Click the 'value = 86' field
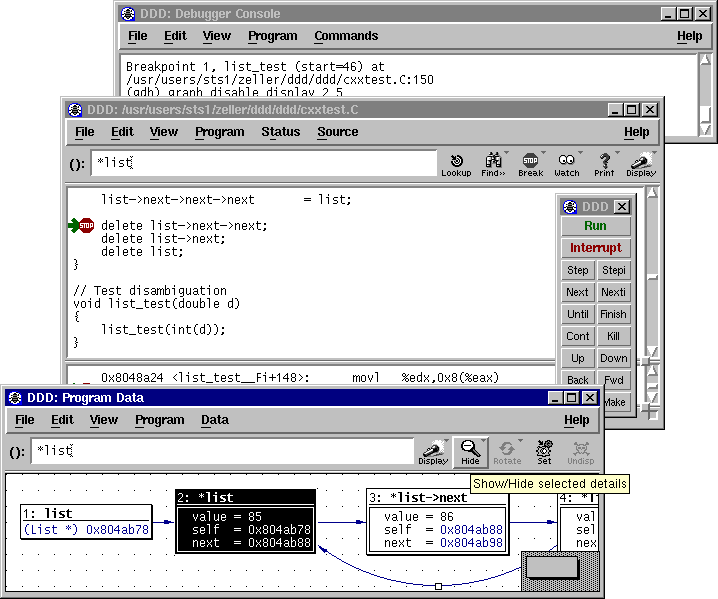Image resolution: width=718 pixels, height=599 pixels. (419, 517)
